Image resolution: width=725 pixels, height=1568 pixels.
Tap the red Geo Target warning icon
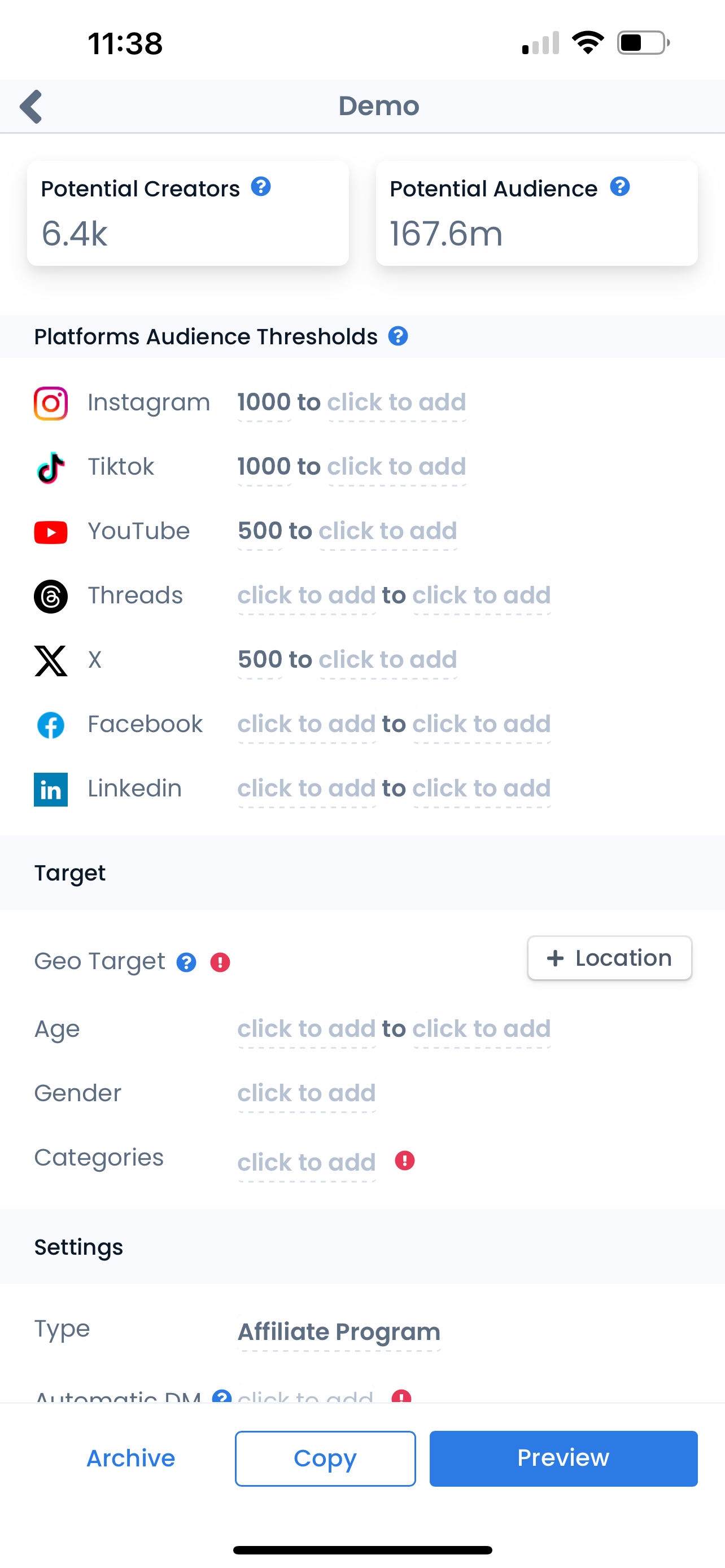pos(220,962)
